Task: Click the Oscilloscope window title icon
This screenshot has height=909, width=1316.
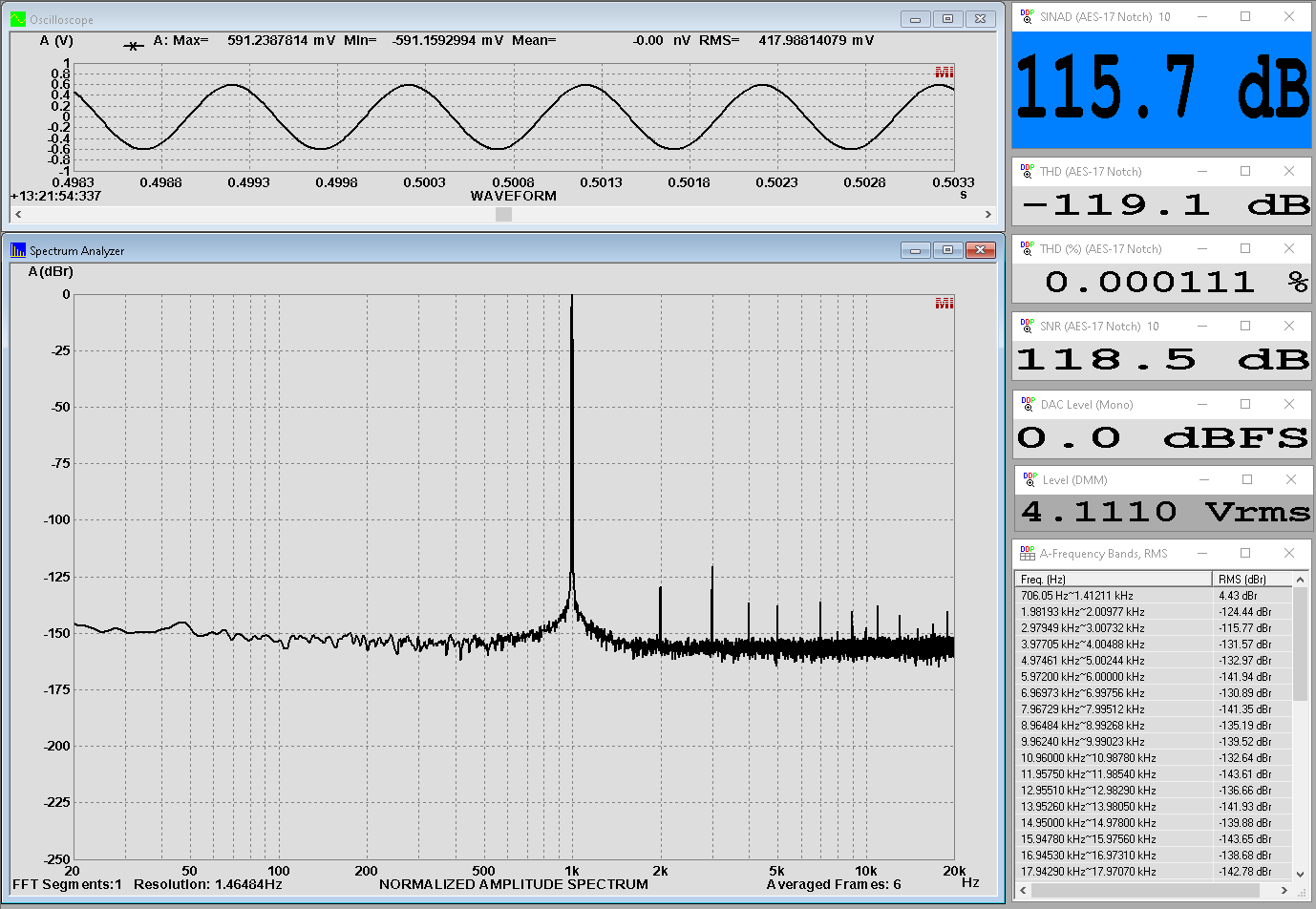Action: (x=18, y=19)
